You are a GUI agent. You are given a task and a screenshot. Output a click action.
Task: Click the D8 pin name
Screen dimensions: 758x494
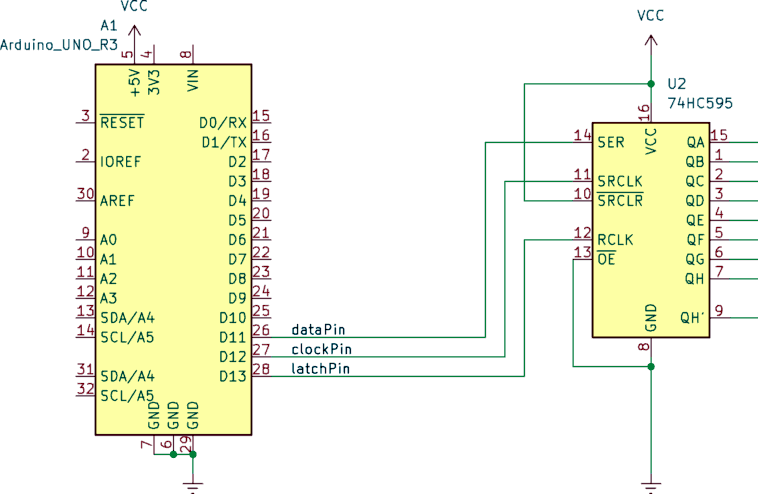[237, 279]
